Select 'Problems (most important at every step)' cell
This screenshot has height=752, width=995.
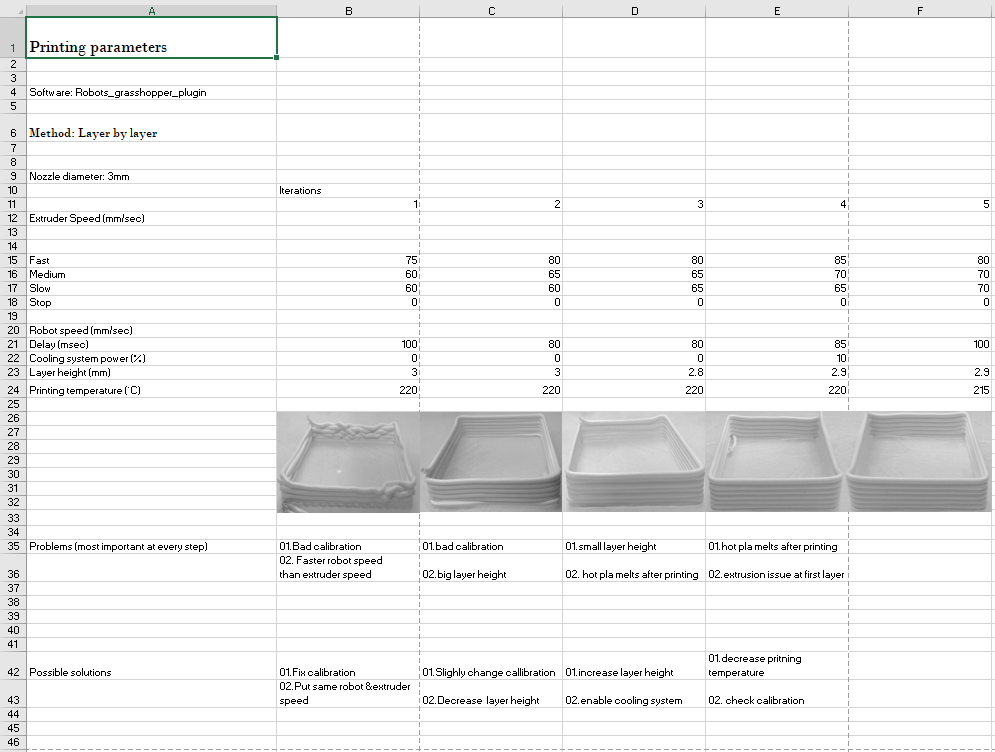151,546
